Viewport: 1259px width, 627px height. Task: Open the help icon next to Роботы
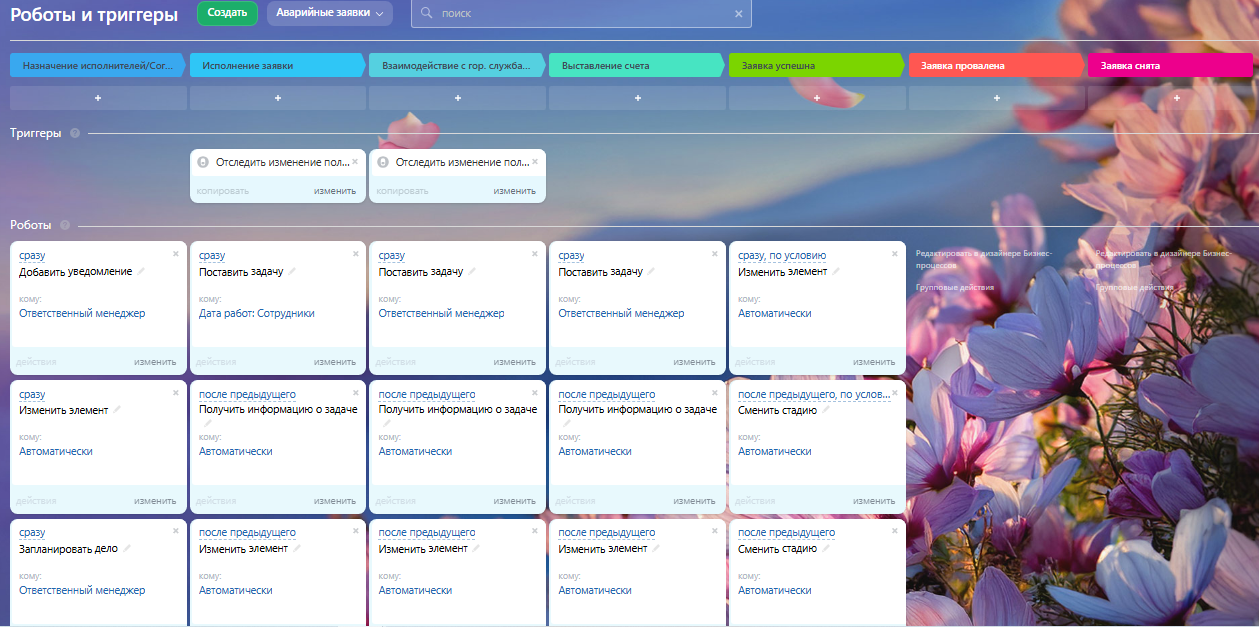click(x=65, y=225)
